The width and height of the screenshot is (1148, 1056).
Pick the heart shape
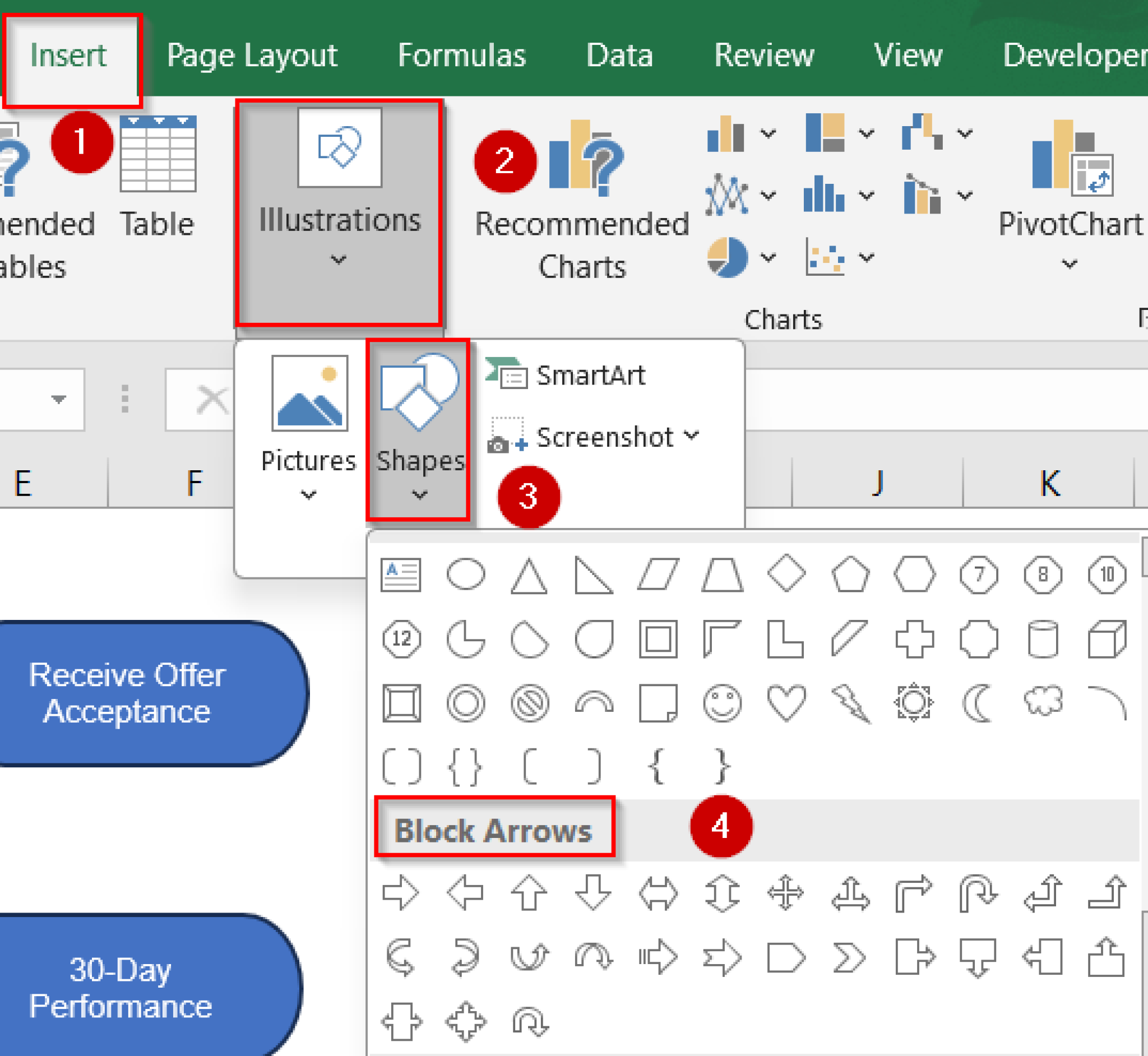click(x=786, y=703)
